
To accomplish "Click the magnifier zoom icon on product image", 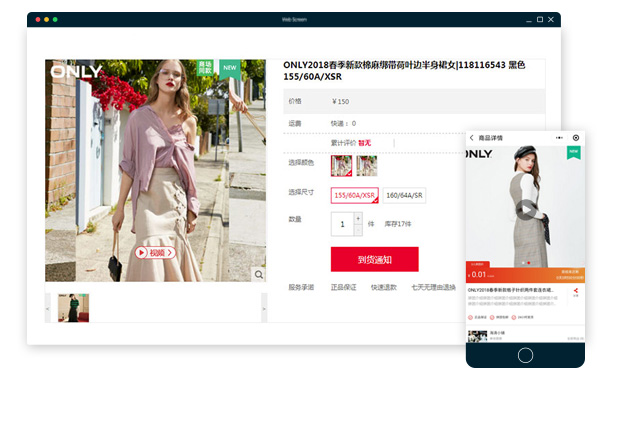I will (x=259, y=274).
